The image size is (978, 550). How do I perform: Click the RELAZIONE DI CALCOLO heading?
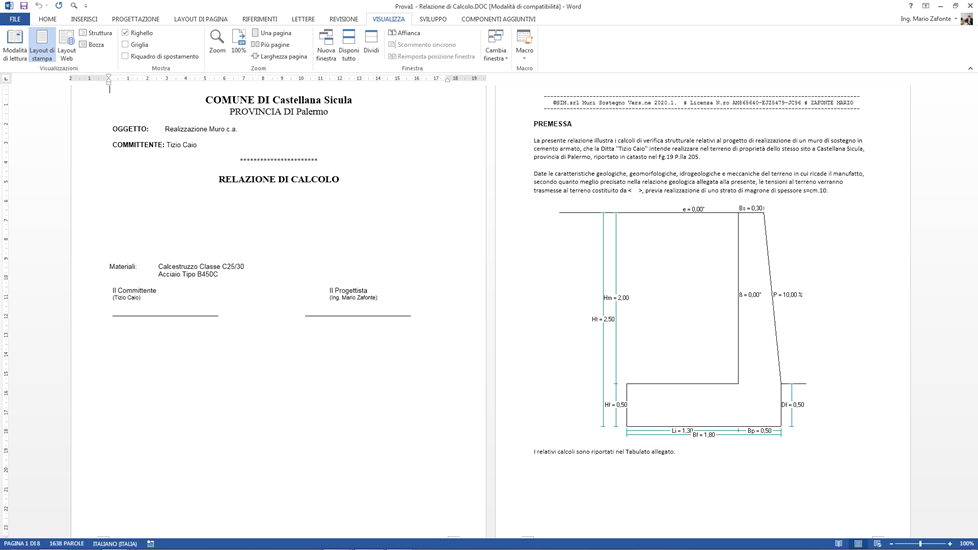[x=279, y=179]
